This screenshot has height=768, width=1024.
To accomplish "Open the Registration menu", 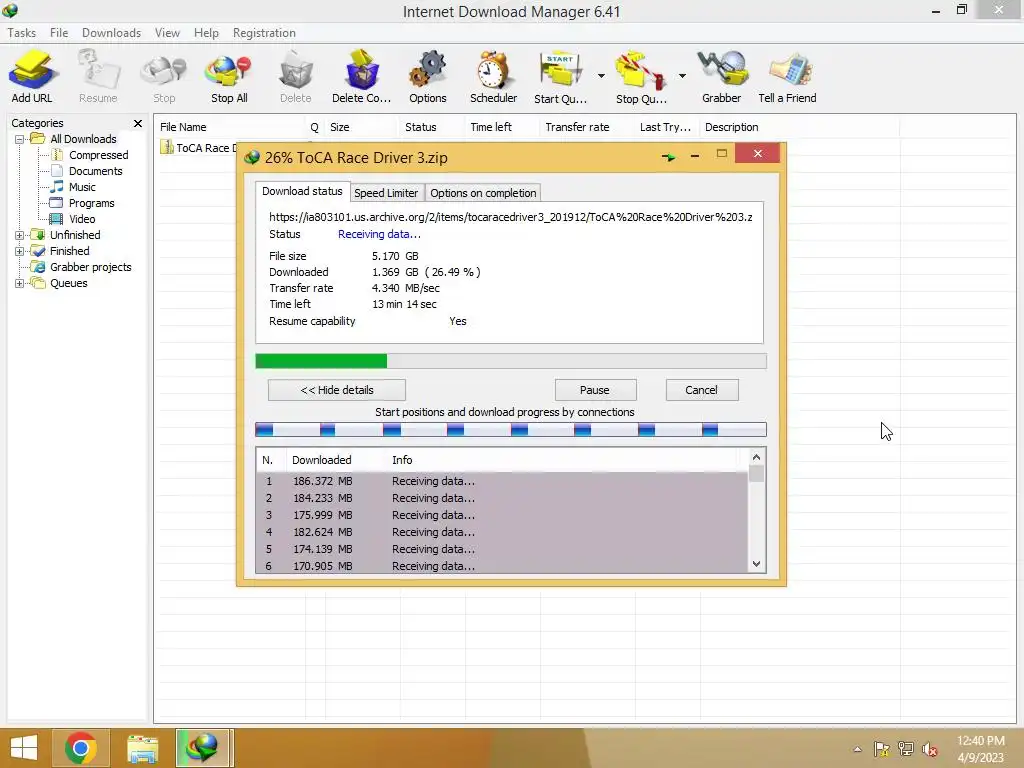I will point(264,33).
